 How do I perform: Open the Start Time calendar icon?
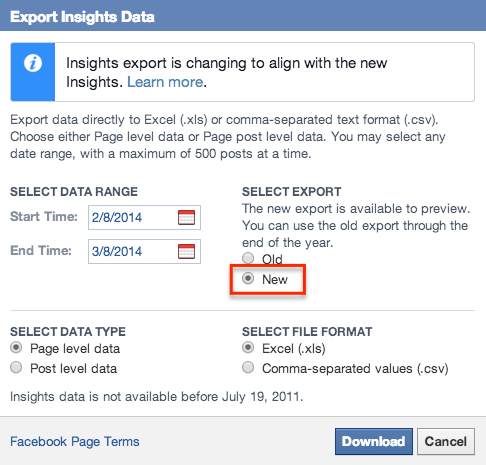[x=186, y=217]
